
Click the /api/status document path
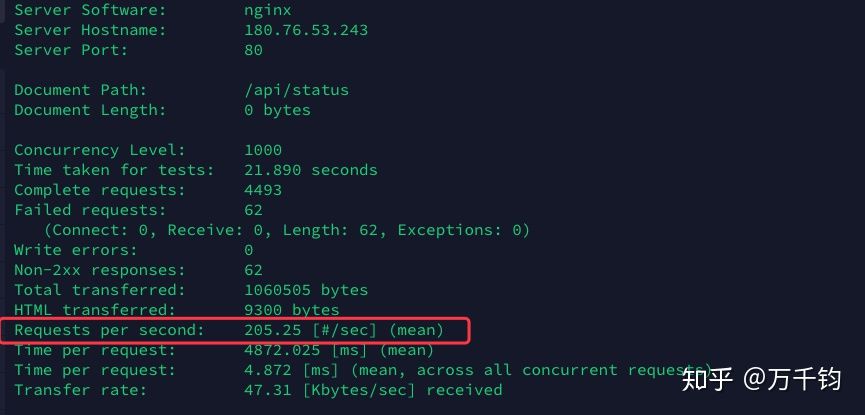click(x=296, y=90)
